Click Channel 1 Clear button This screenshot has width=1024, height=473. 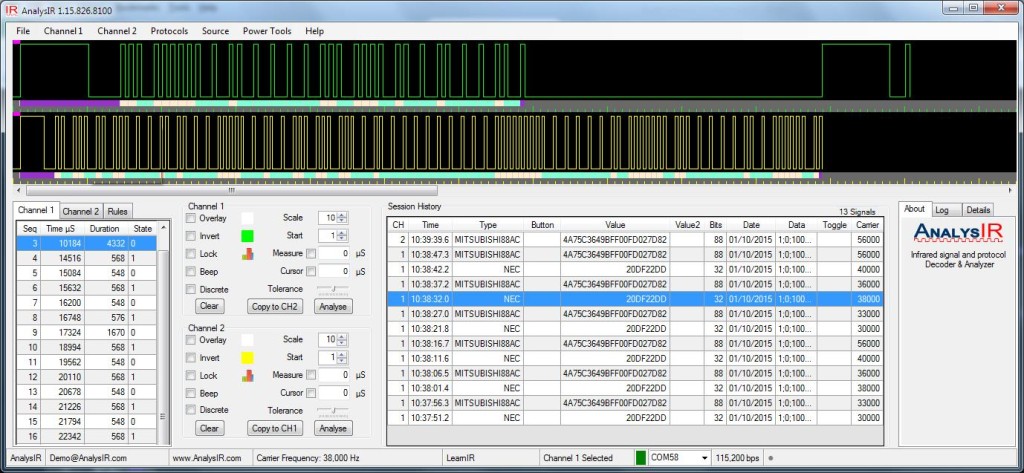209,306
